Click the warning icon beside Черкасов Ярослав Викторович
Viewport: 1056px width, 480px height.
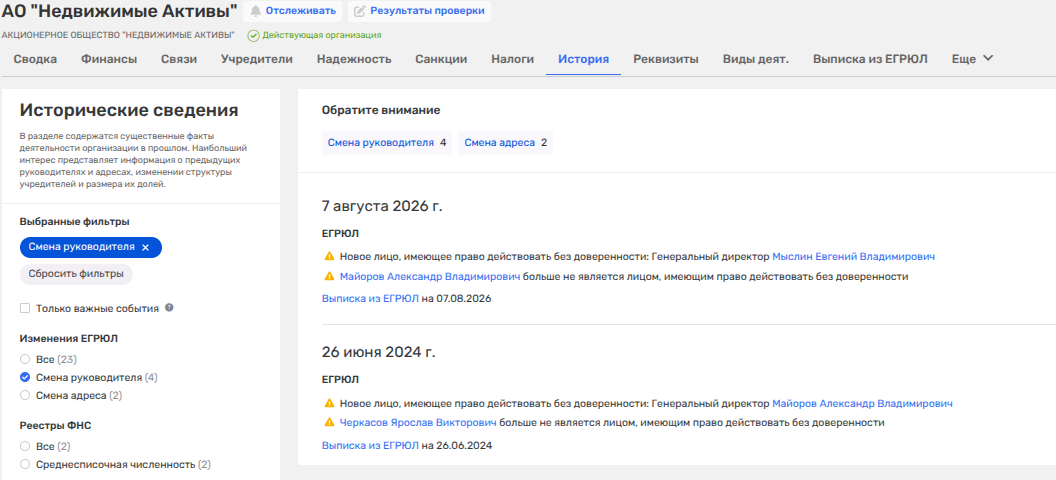pos(329,423)
